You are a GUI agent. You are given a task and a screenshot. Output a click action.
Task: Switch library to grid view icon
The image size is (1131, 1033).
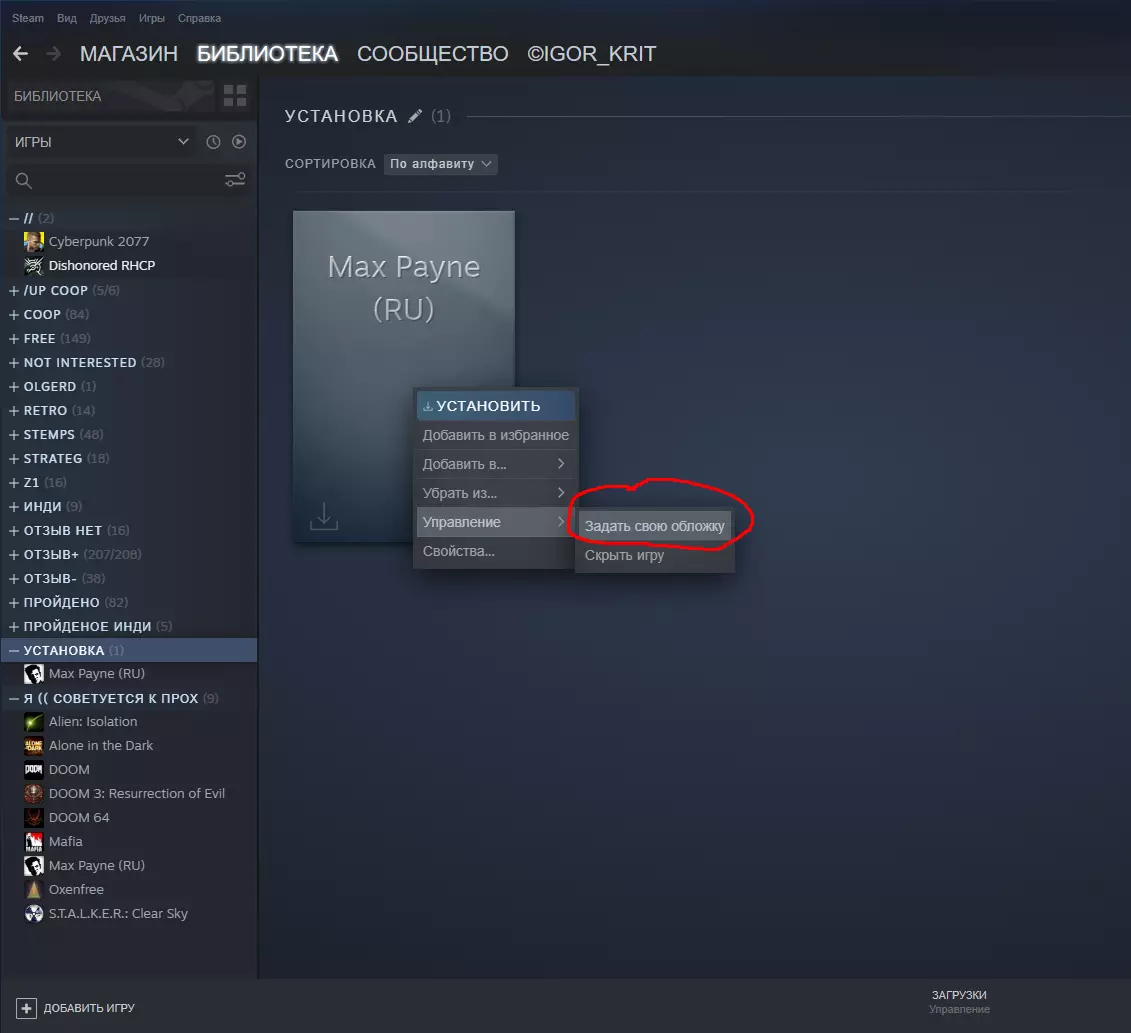pos(235,96)
